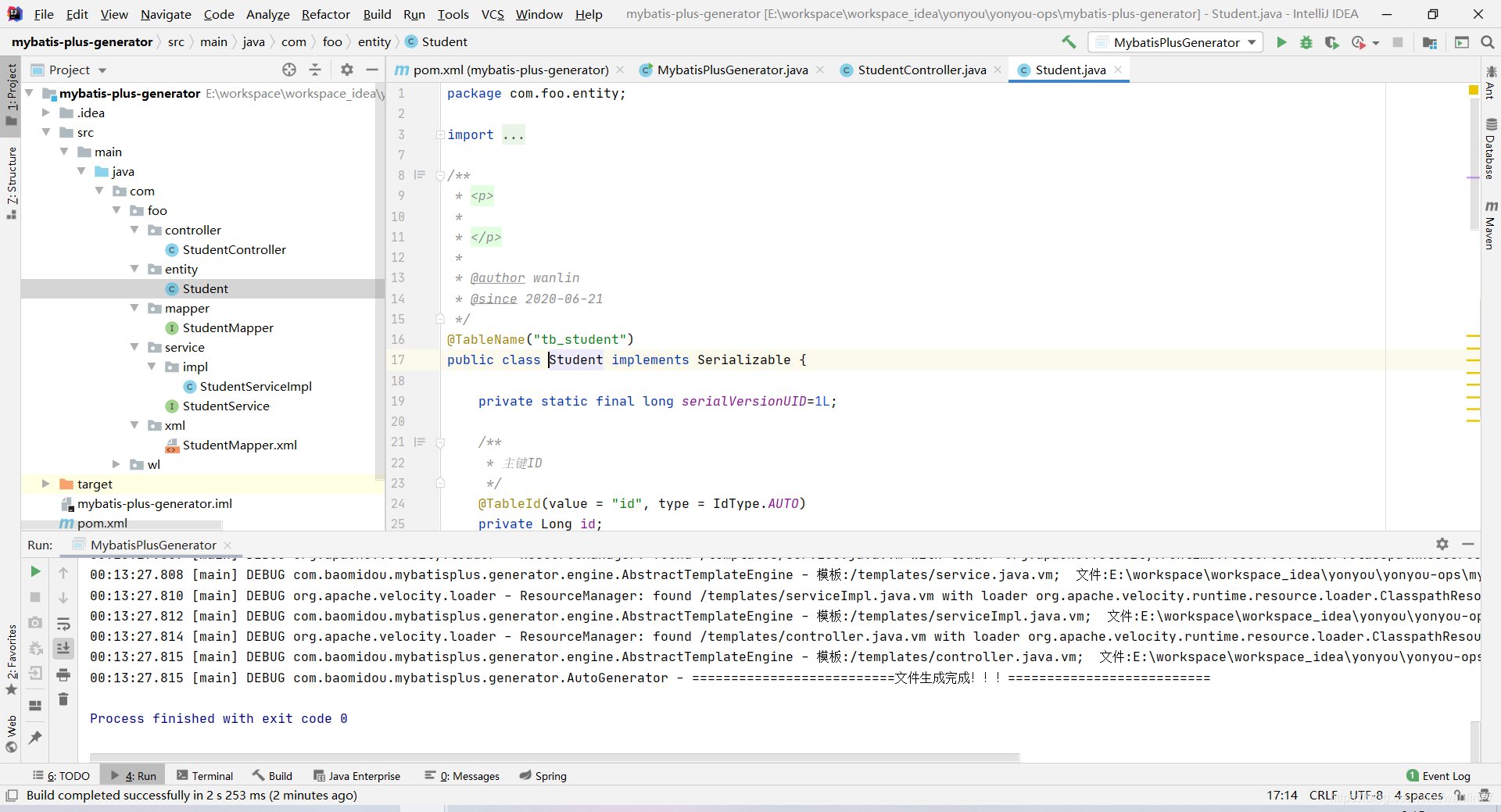Switch to MybatisPlusGenerator.java tab
1501x812 pixels.
pyautogui.click(x=732, y=70)
